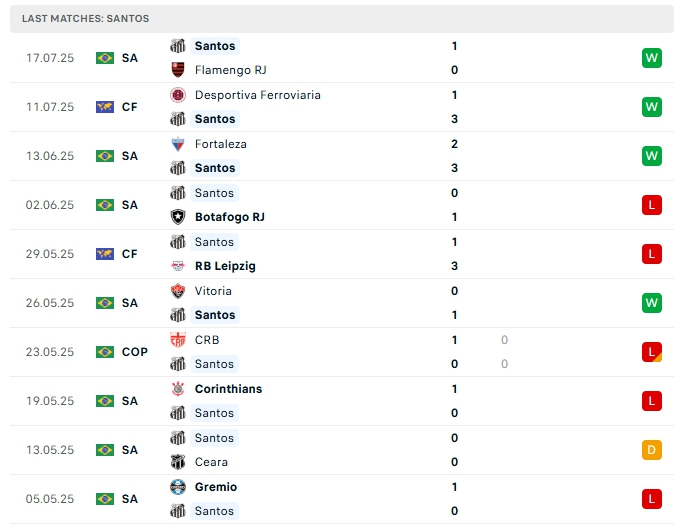Select the Corinthians team name
Viewport: 685px width, 527px height.
(228, 389)
